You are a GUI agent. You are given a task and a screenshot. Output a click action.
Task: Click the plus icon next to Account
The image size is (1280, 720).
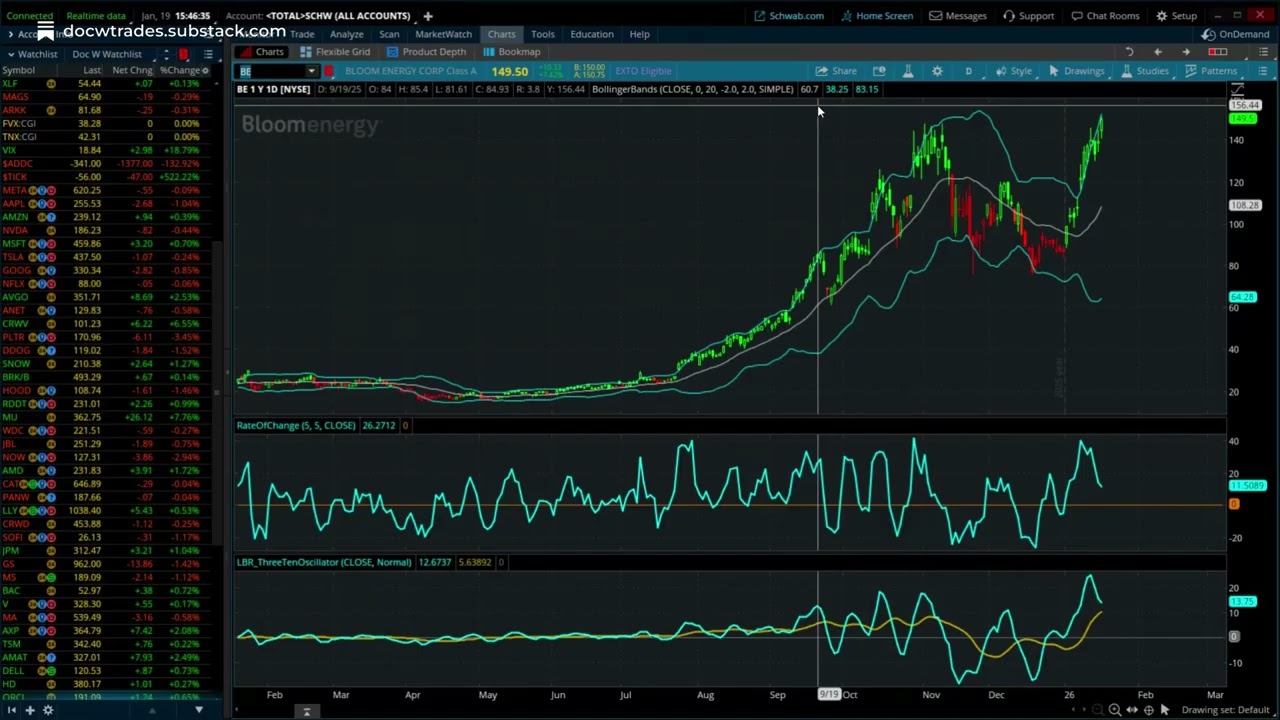click(x=428, y=16)
